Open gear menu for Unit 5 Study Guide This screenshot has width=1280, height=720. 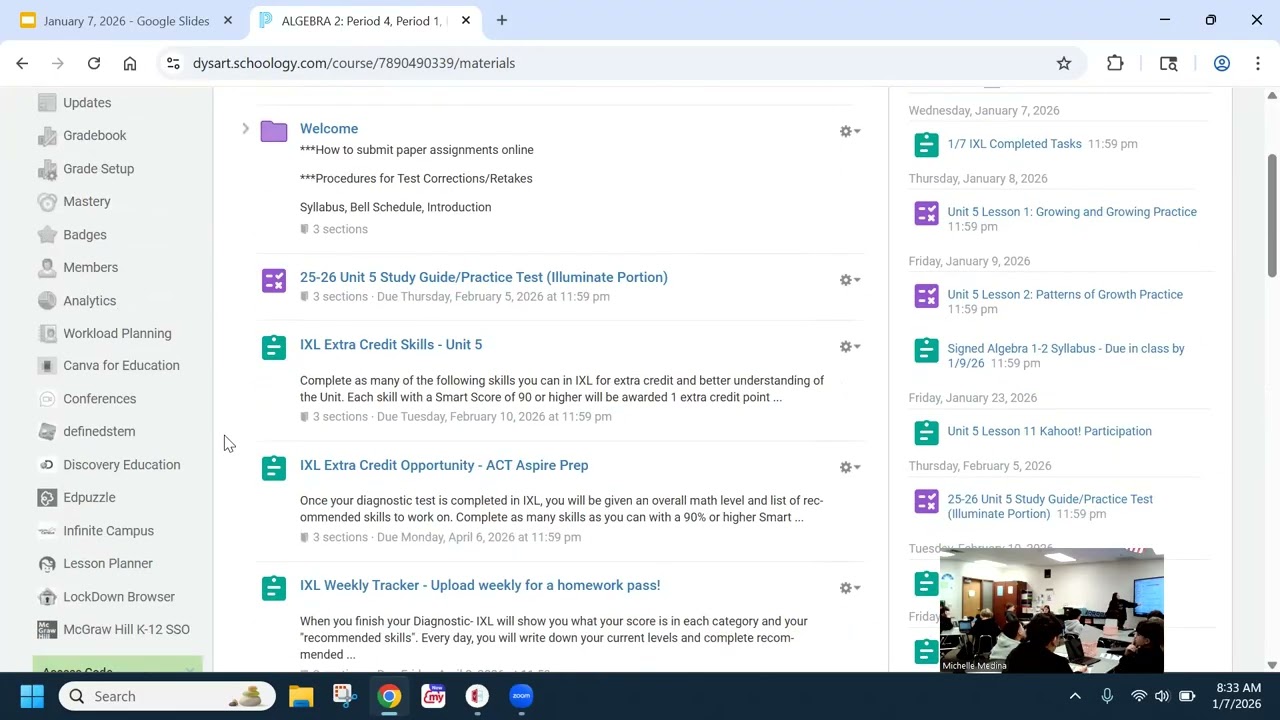pos(850,280)
